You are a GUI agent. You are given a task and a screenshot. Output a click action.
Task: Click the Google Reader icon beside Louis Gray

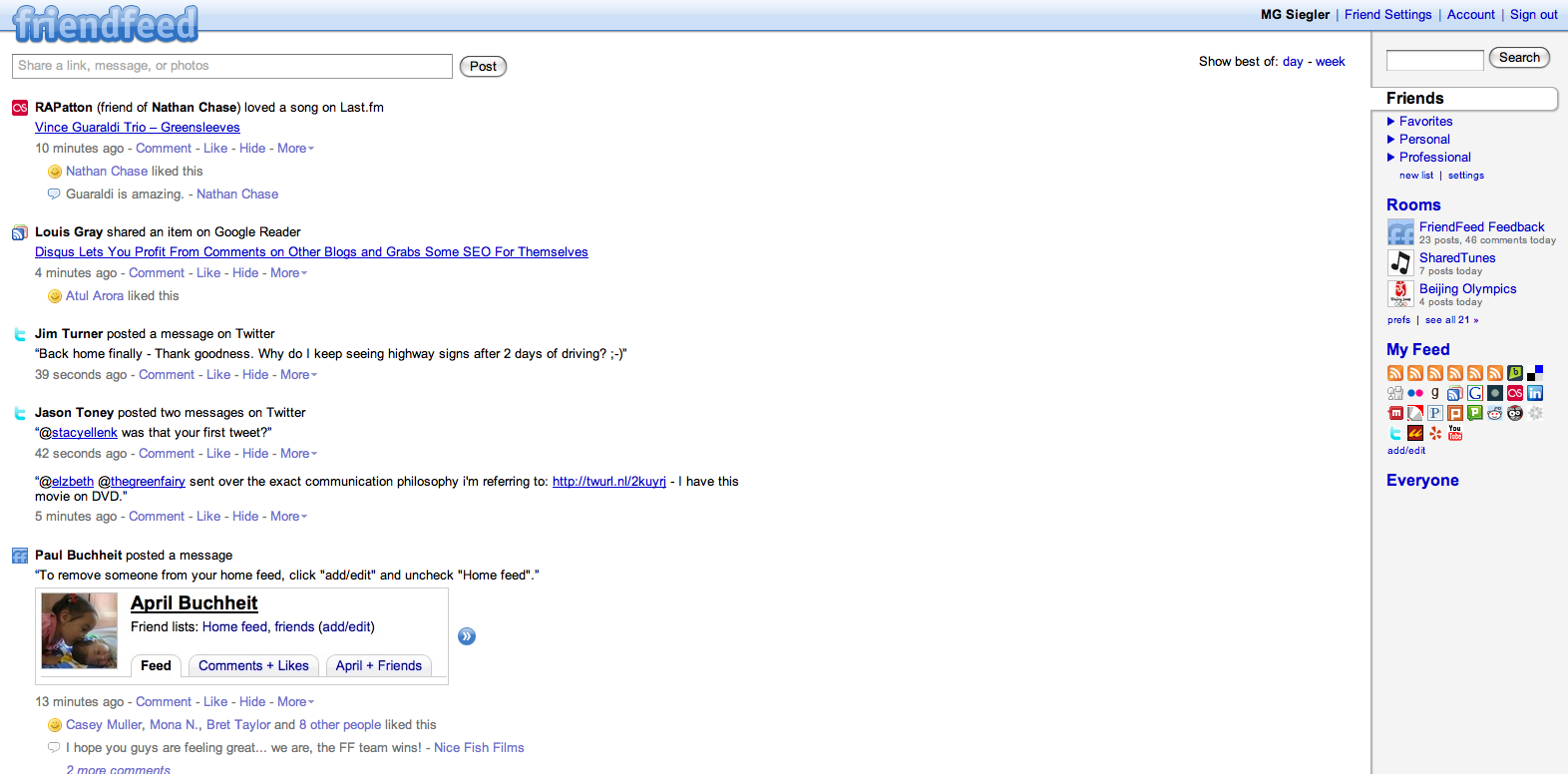[x=20, y=232]
